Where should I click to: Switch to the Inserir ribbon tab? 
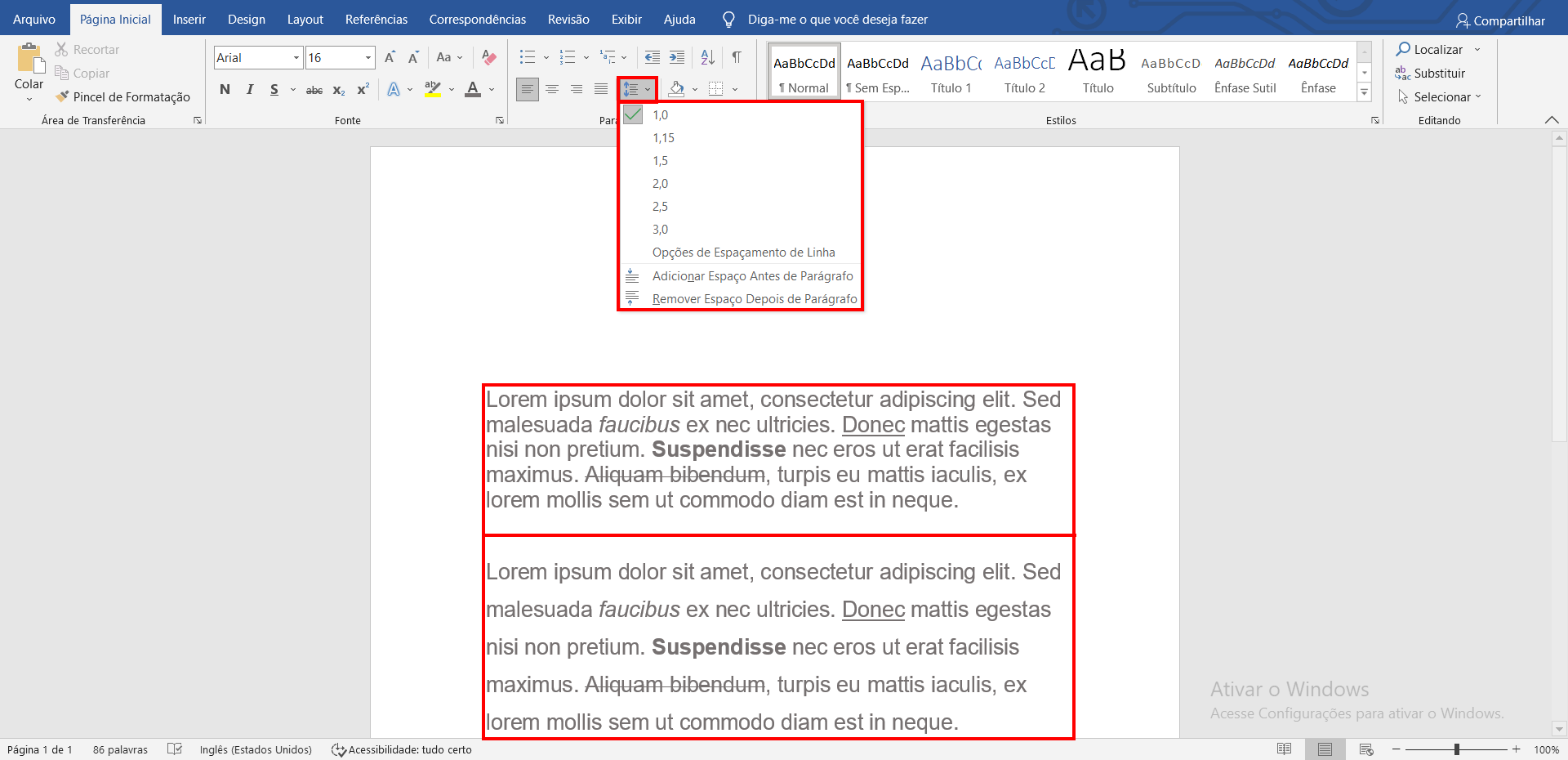[x=189, y=19]
